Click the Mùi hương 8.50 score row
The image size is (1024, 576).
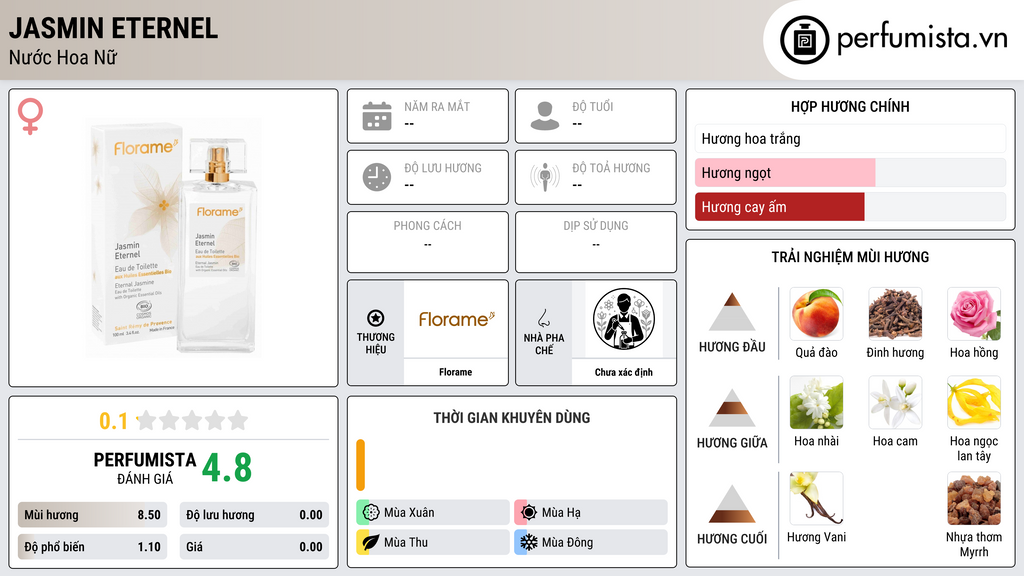(x=92, y=515)
